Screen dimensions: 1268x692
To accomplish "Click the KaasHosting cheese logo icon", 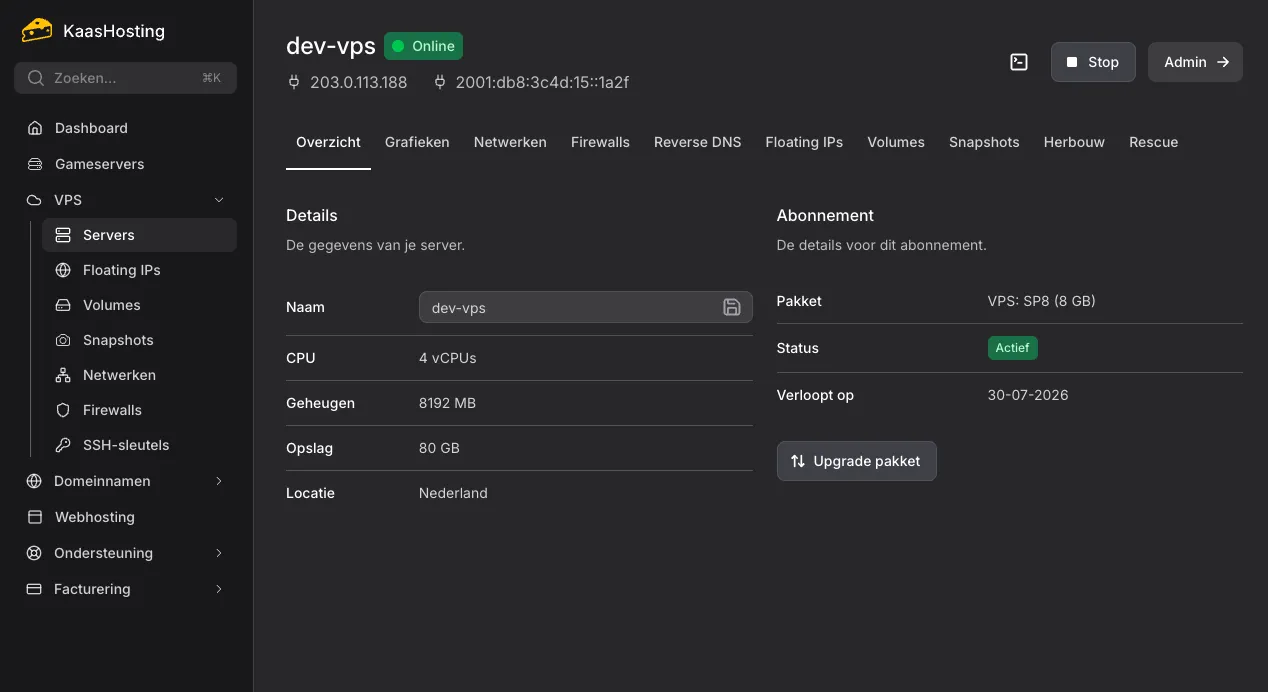I will click(37, 30).
